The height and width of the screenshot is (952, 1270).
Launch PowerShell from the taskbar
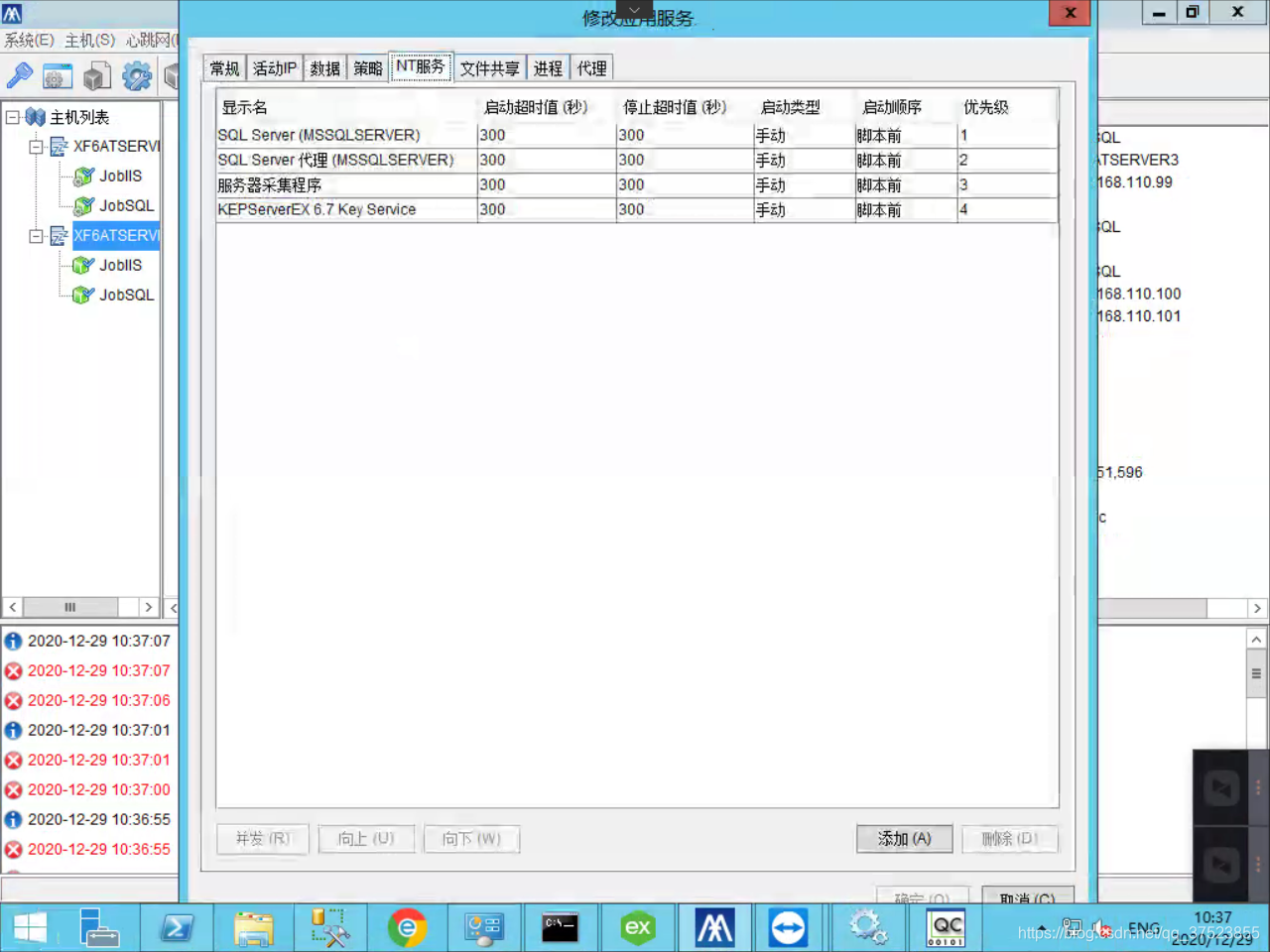pyautogui.click(x=177, y=928)
